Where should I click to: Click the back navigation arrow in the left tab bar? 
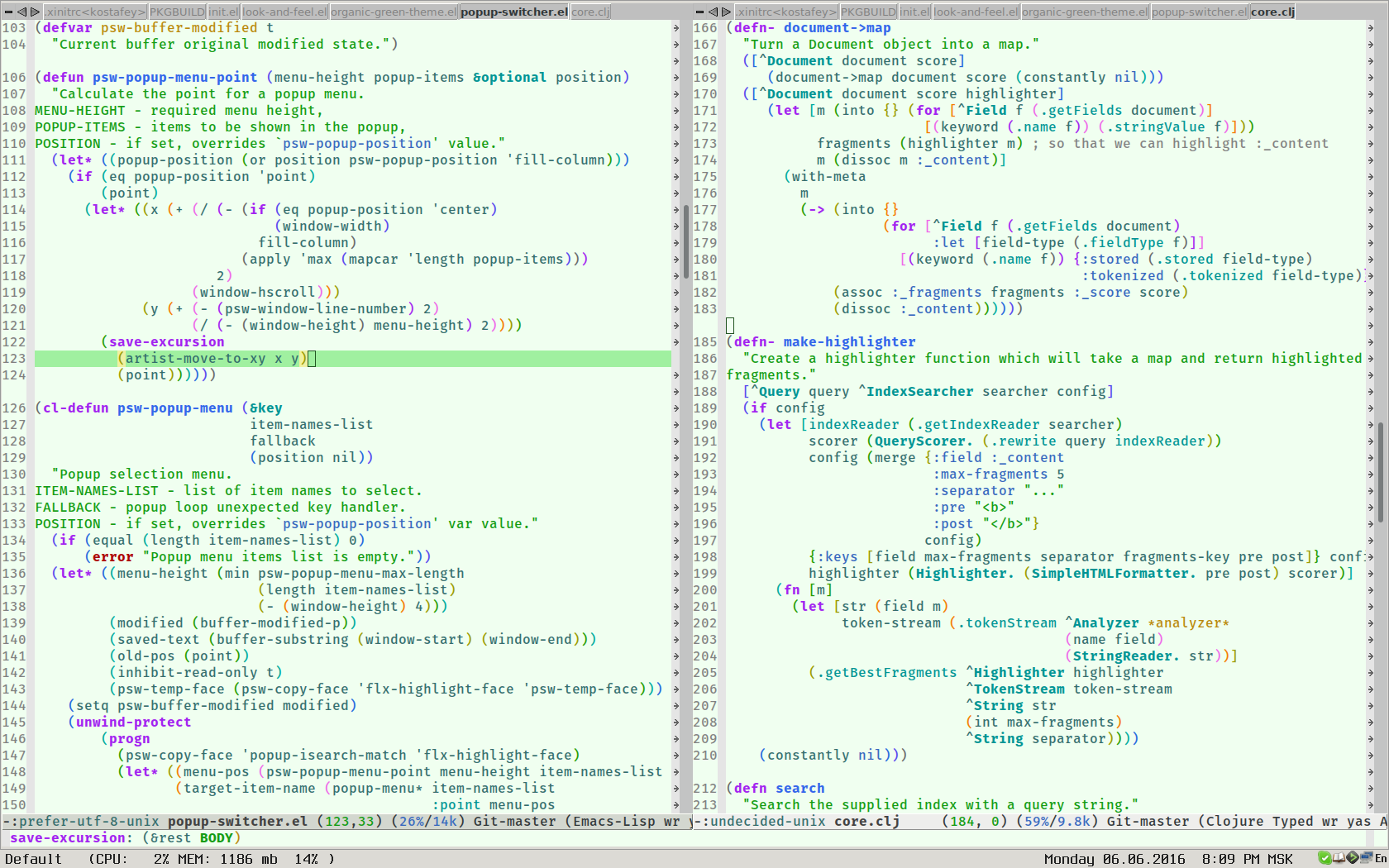[x=21, y=12]
